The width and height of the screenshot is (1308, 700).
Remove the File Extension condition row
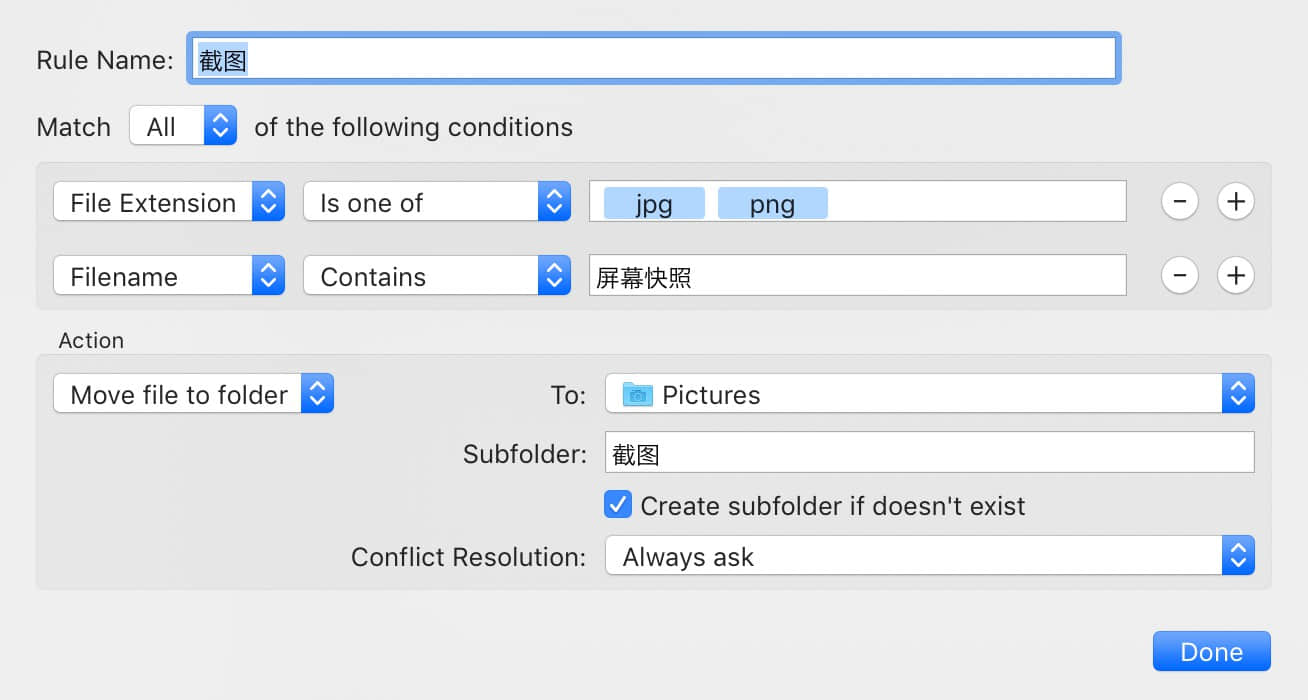1180,201
